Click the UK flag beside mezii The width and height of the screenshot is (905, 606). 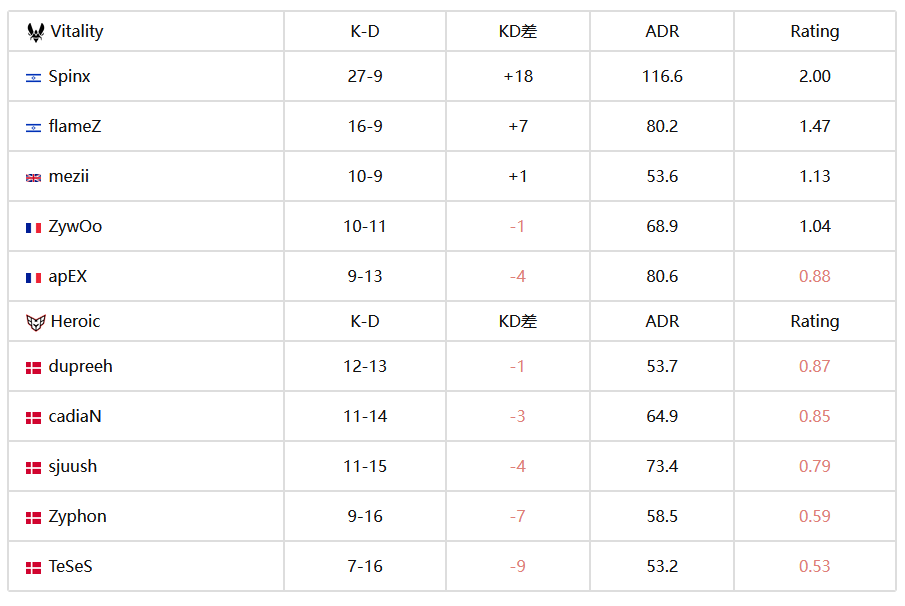tap(33, 178)
